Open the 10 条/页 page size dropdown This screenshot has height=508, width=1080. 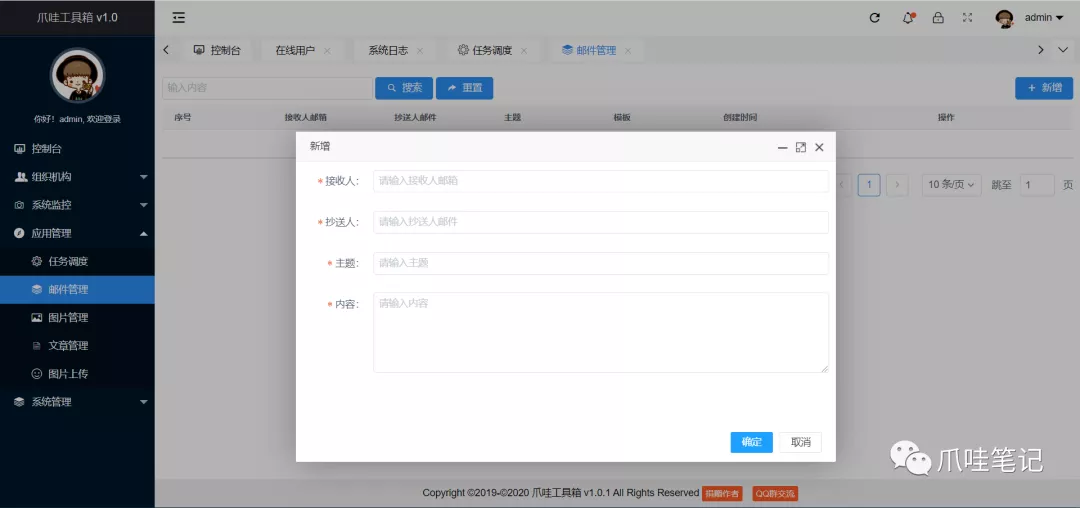click(951, 184)
